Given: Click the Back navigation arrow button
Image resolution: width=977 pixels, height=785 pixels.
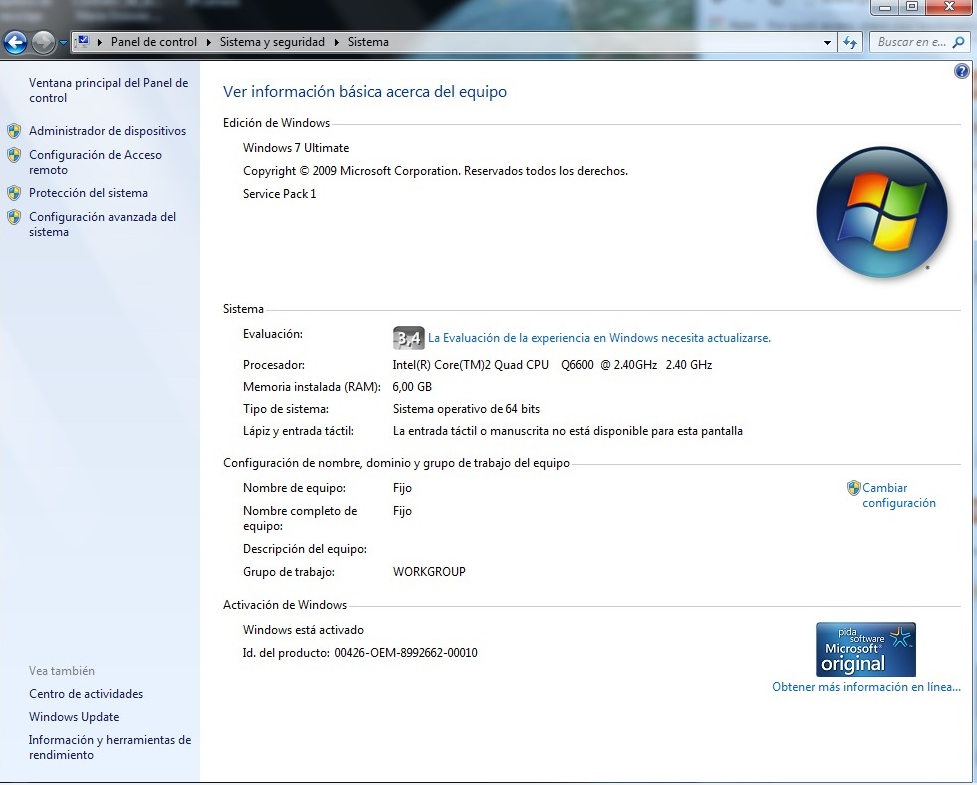Looking at the screenshot, I should (x=16, y=42).
